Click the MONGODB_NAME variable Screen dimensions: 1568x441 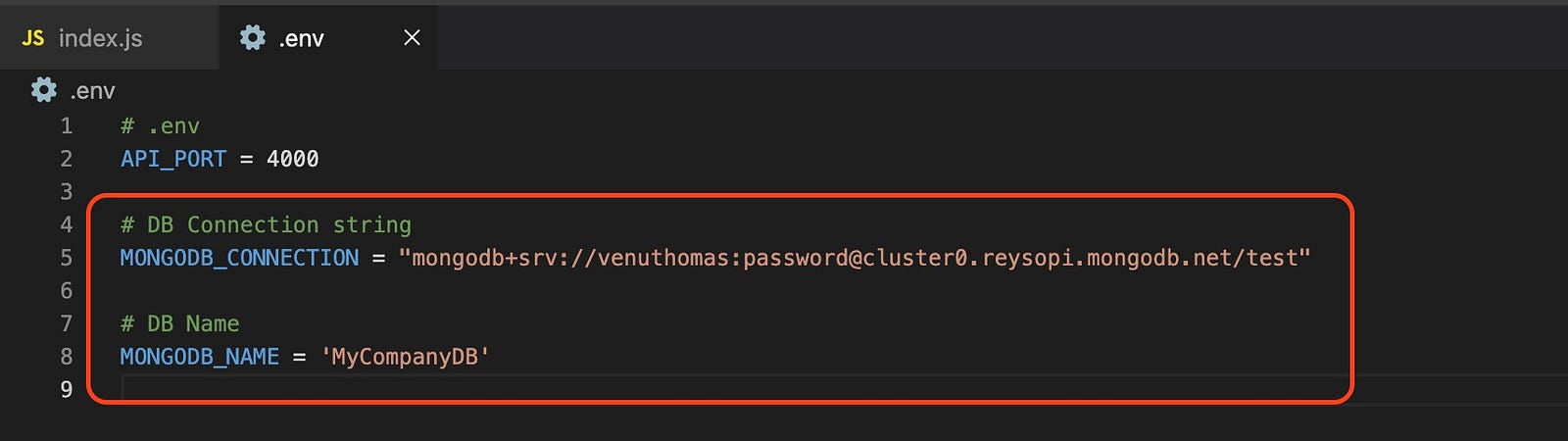(x=200, y=357)
